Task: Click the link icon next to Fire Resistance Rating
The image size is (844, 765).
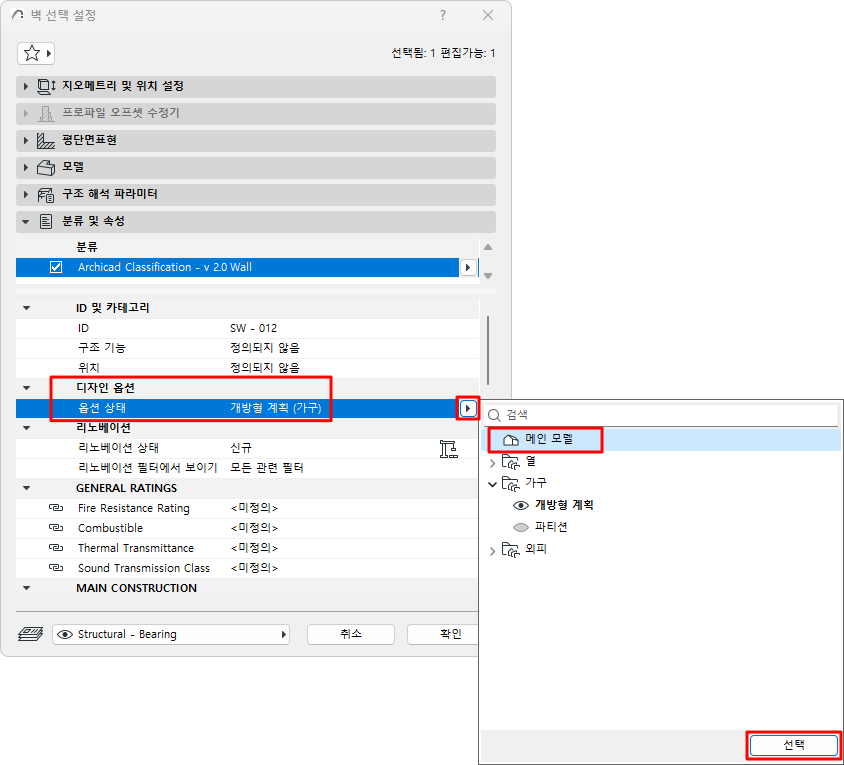Action: 56,508
